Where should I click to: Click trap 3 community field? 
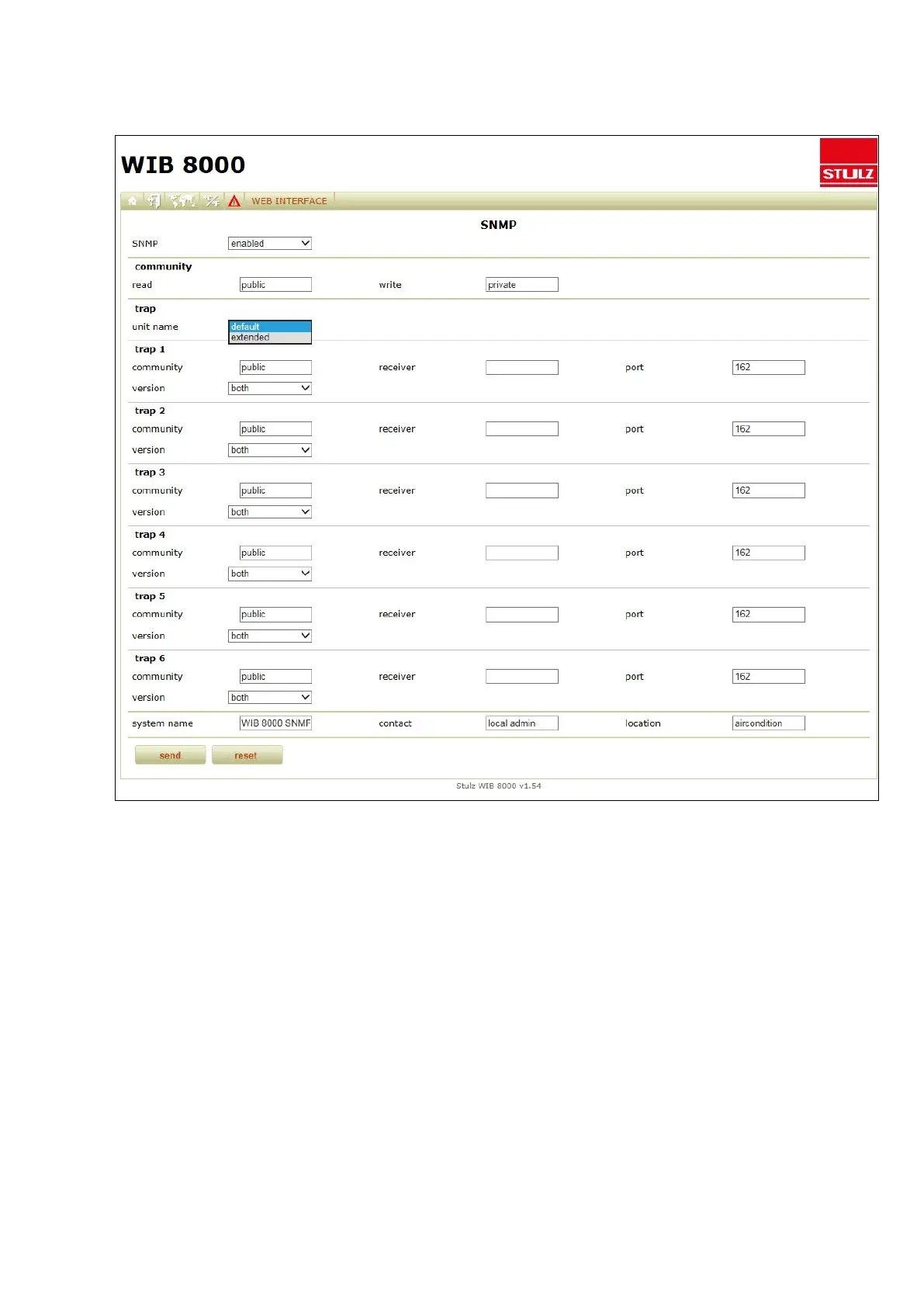point(275,491)
